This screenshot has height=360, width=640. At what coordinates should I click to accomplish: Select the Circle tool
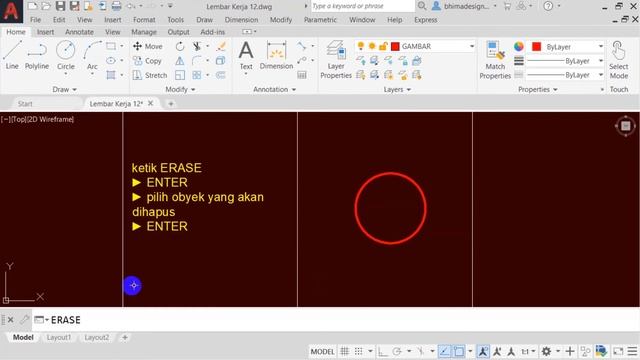coord(65,55)
